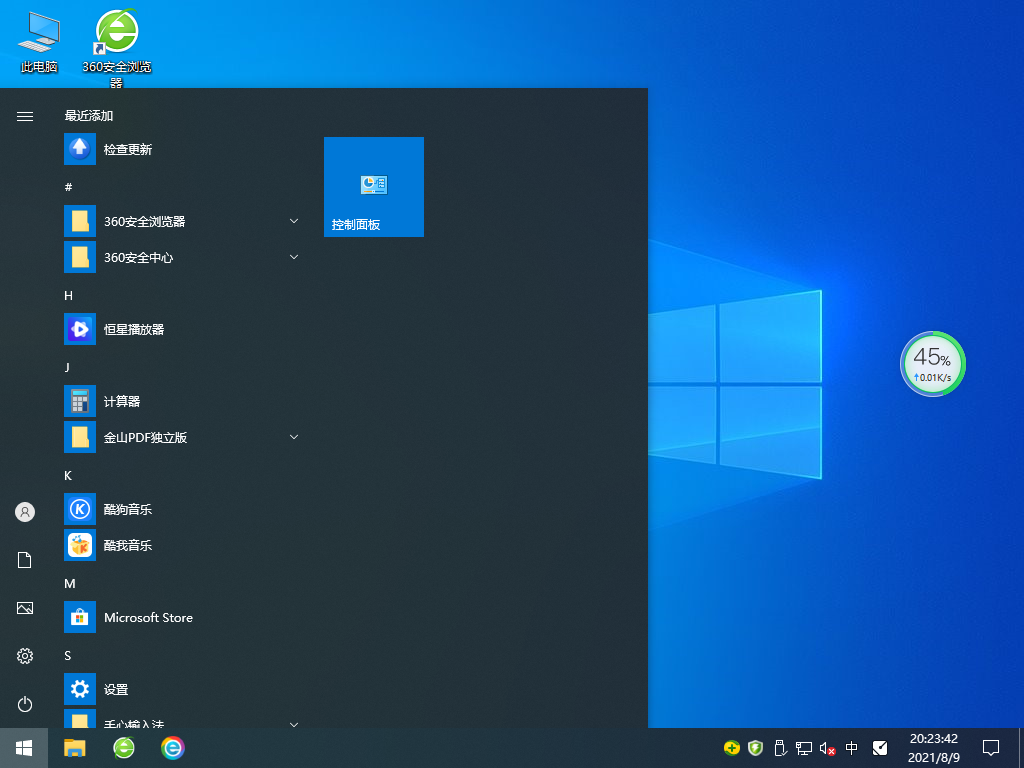Expand the 手心输入法 app group

[293, 724]
